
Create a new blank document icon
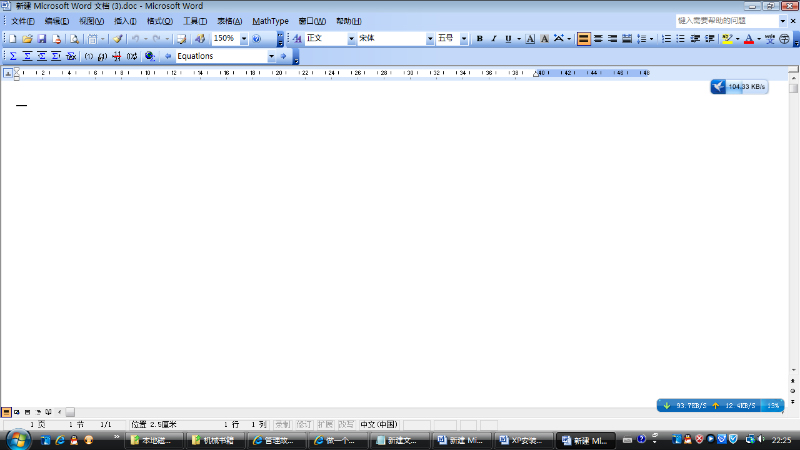pyautogui.click(x=12, y=39)
